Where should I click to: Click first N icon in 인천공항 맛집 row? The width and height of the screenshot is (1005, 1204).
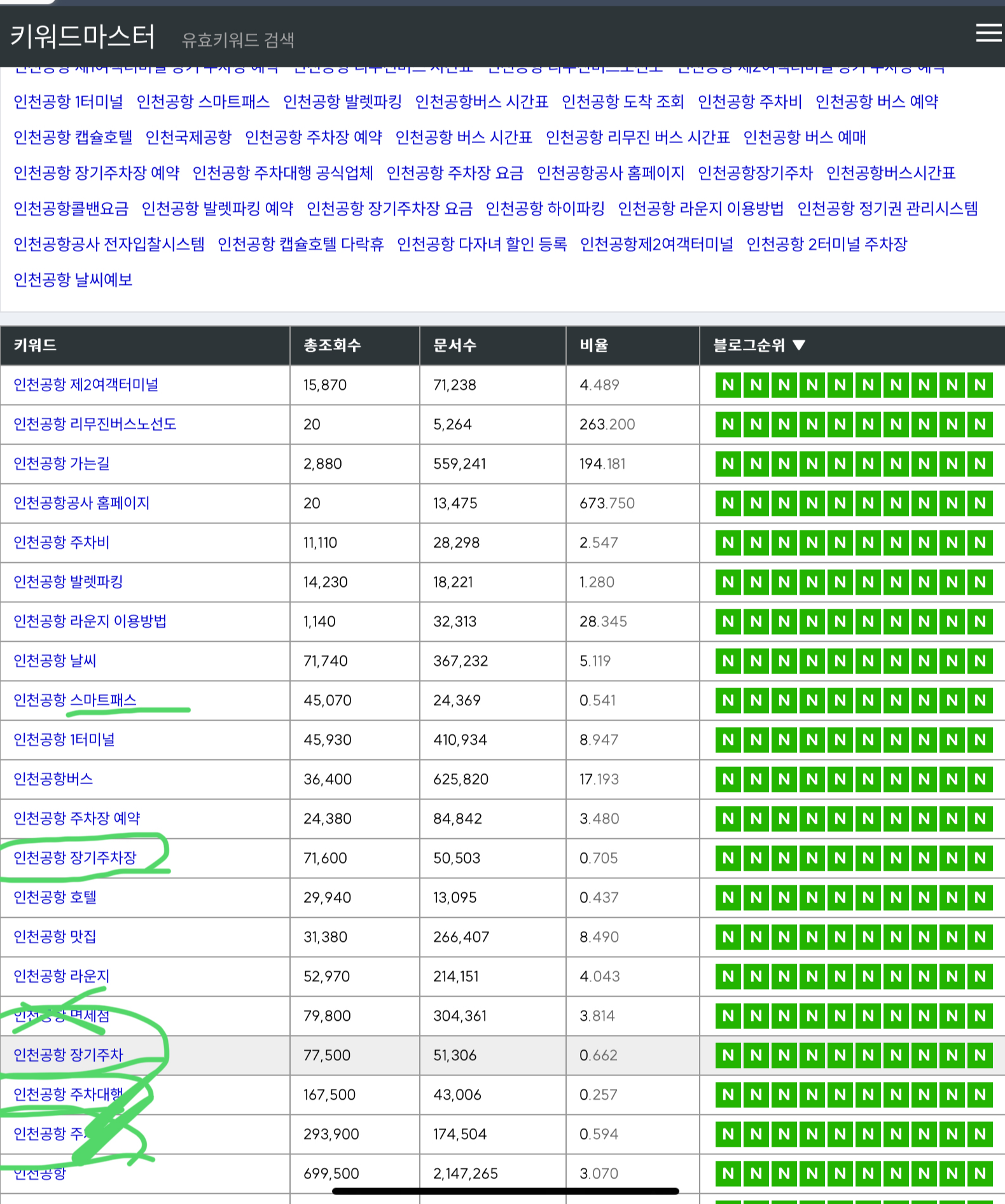click(728, 937)
